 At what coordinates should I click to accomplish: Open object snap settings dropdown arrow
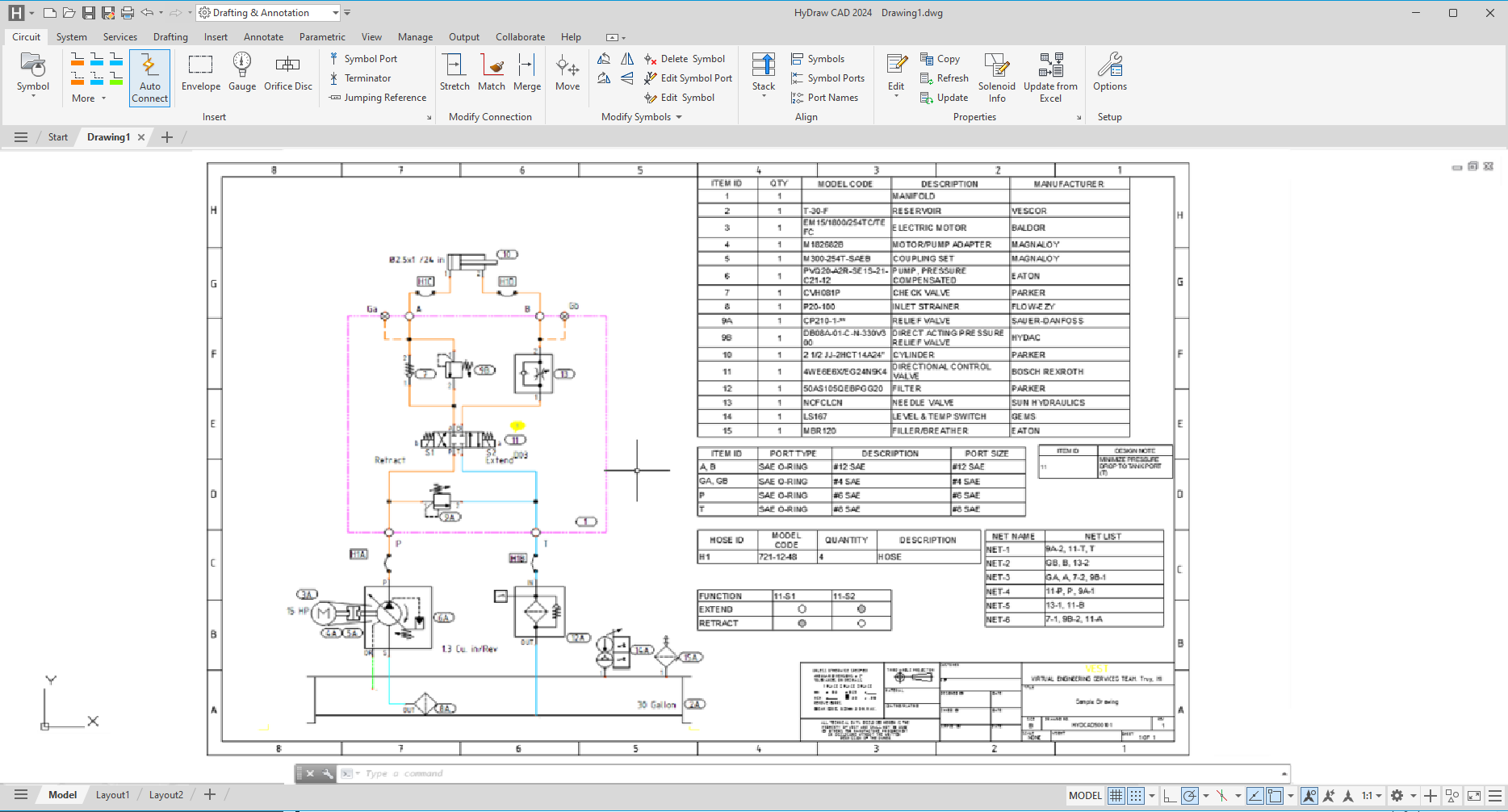(1291, 796)
